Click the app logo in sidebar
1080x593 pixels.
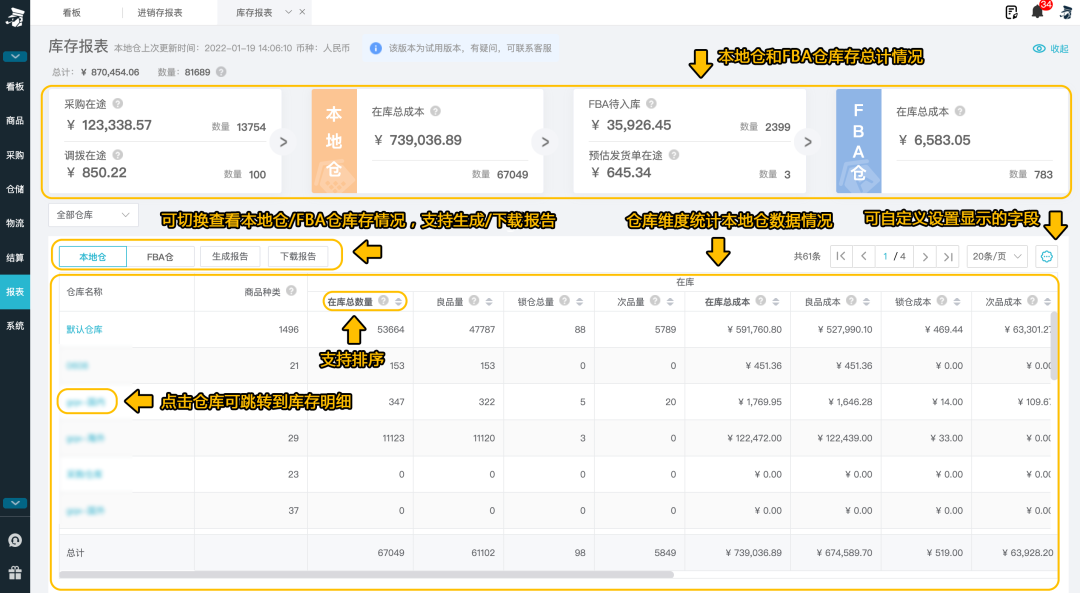pyautogui.click(x=15, y=17)
